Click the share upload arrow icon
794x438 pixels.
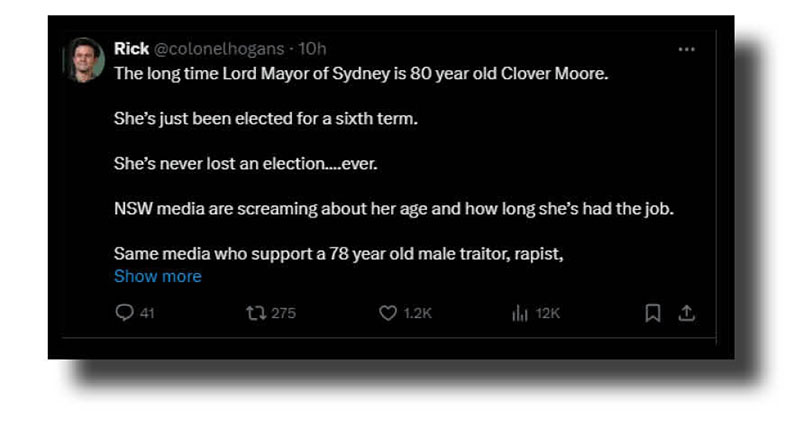pyautogui.click(x=686, y=313)
